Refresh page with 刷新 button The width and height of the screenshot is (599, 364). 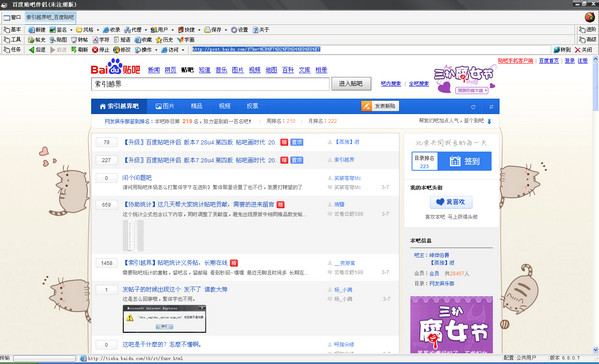pos(79,50)
